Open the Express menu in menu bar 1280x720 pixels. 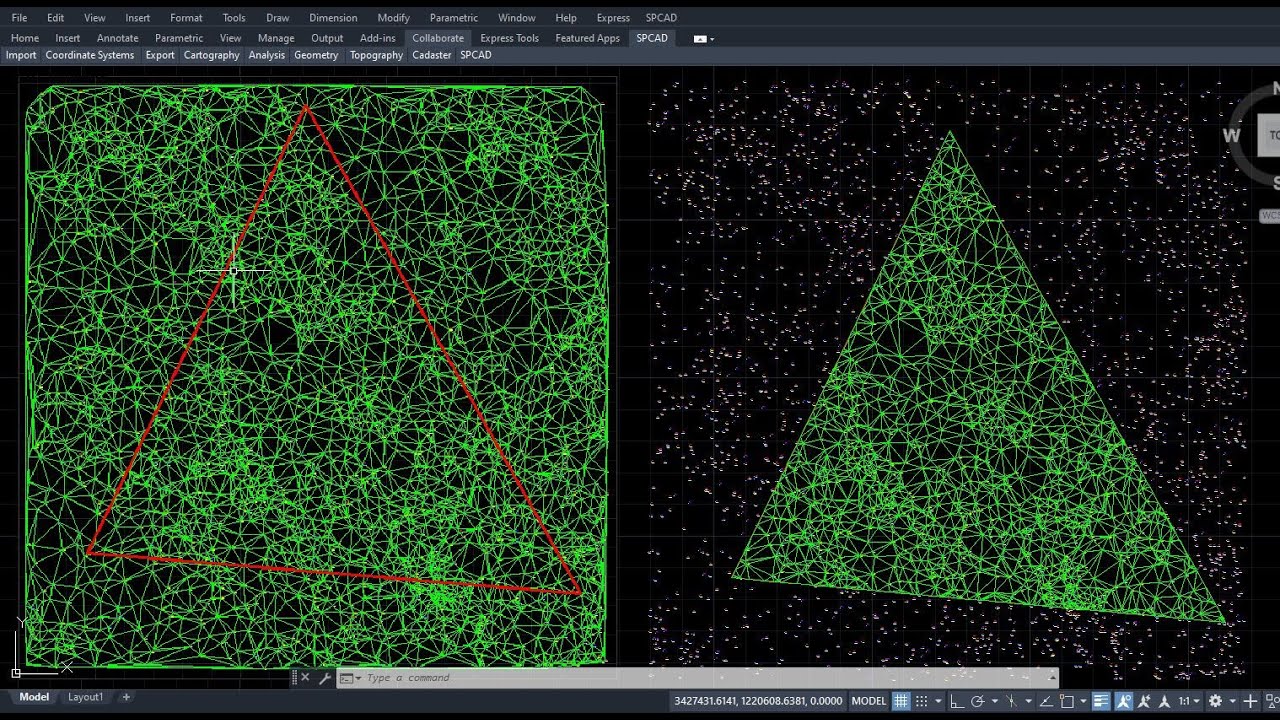(613, 18)
